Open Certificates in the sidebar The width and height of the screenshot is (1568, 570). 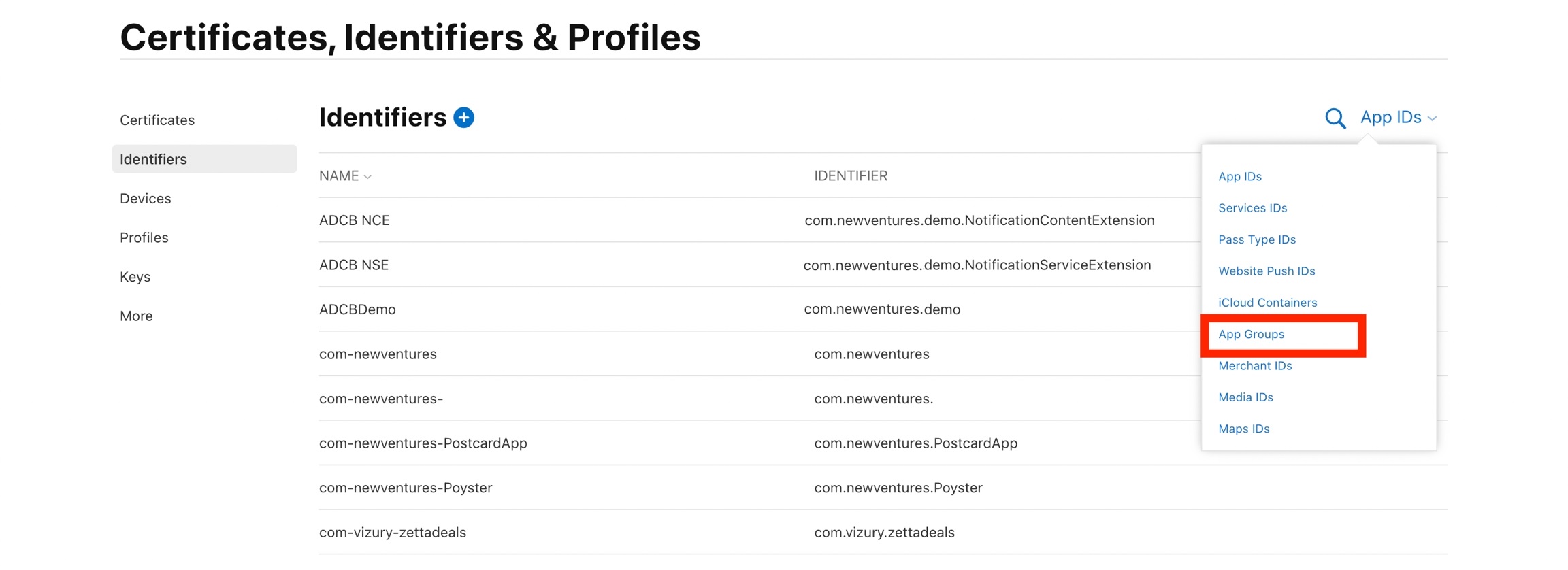[x=157, y=120]
